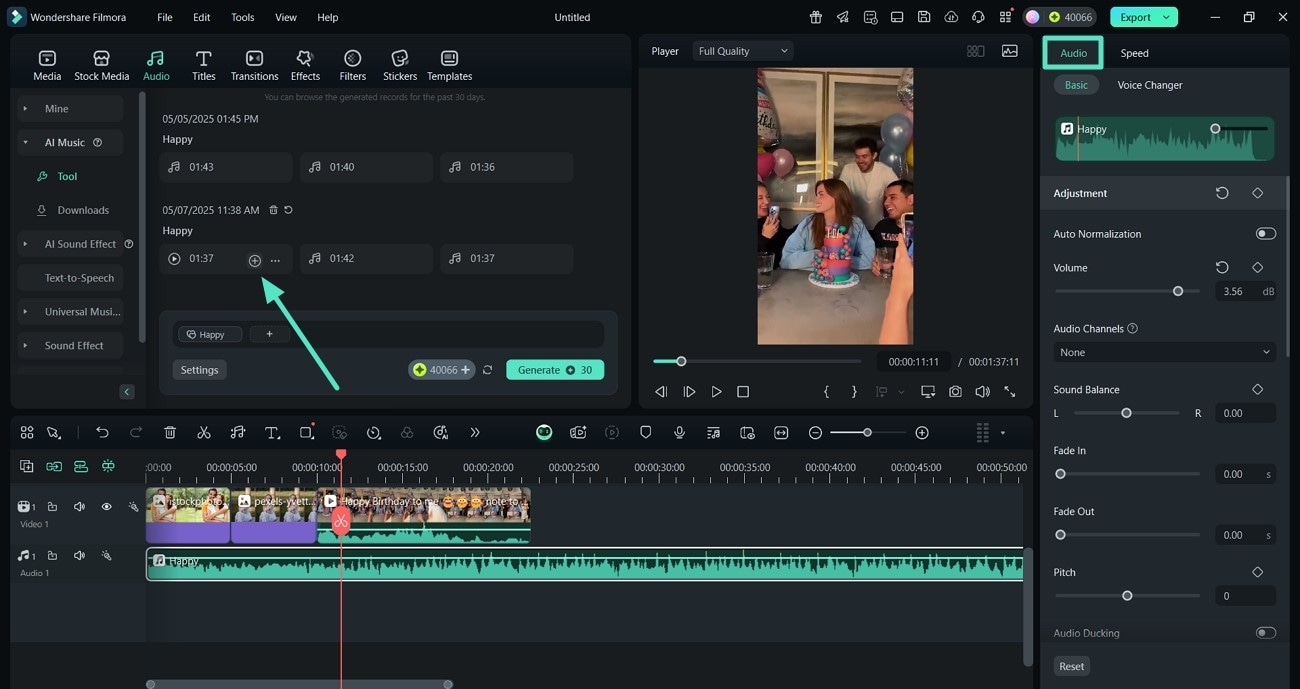Reset Volume with its circular arrow icon
The height and width of the screenshot is (689, 1300).
click(1222, 268)
